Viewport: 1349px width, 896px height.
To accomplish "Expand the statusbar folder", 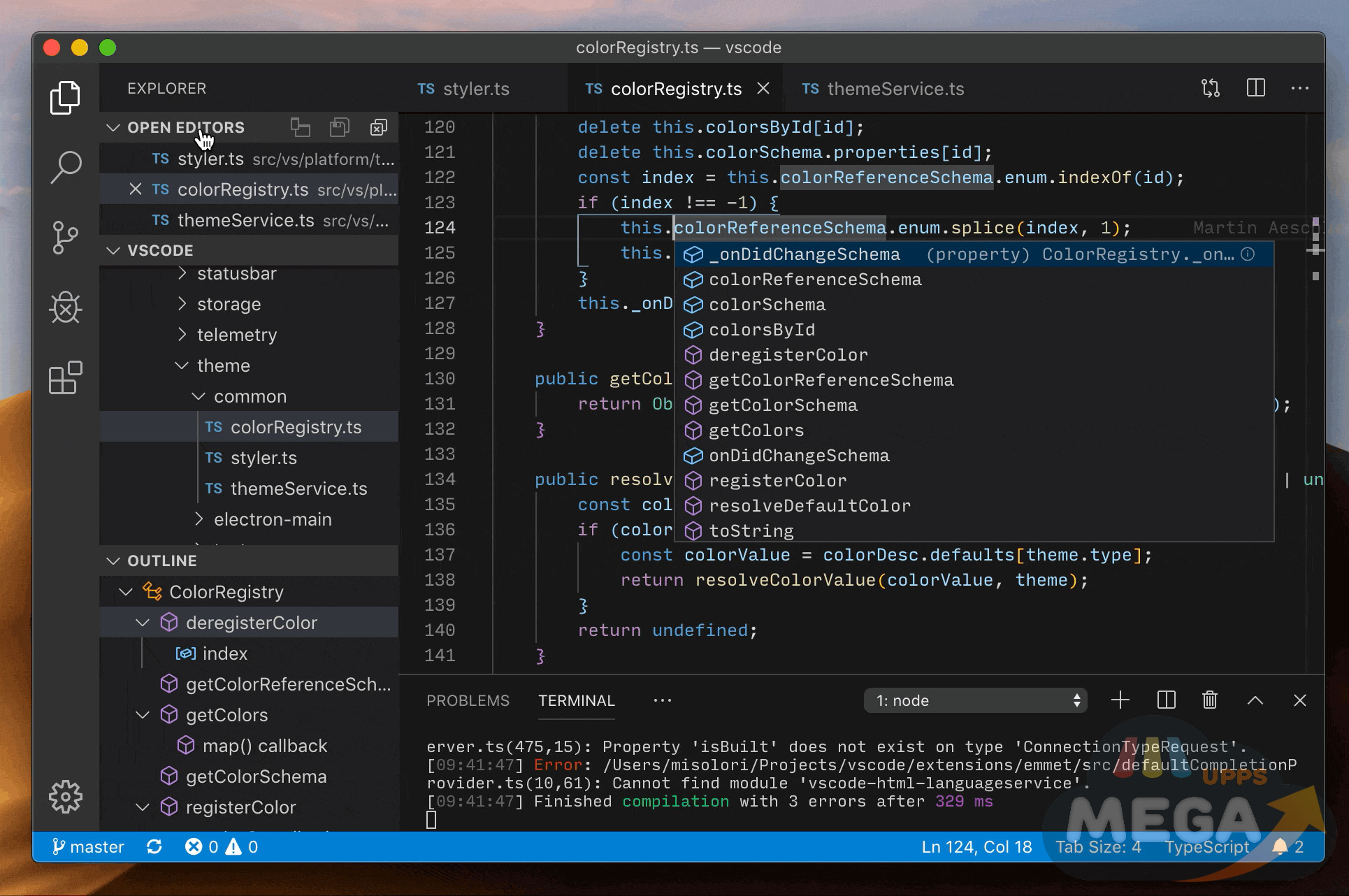I will 182,273.
